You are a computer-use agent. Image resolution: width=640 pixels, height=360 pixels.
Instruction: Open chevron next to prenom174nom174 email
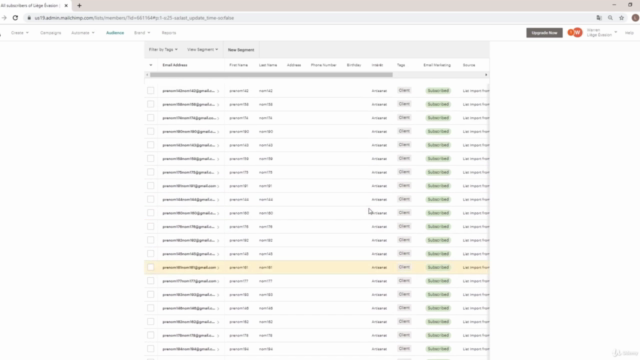(x=218, y=118)
